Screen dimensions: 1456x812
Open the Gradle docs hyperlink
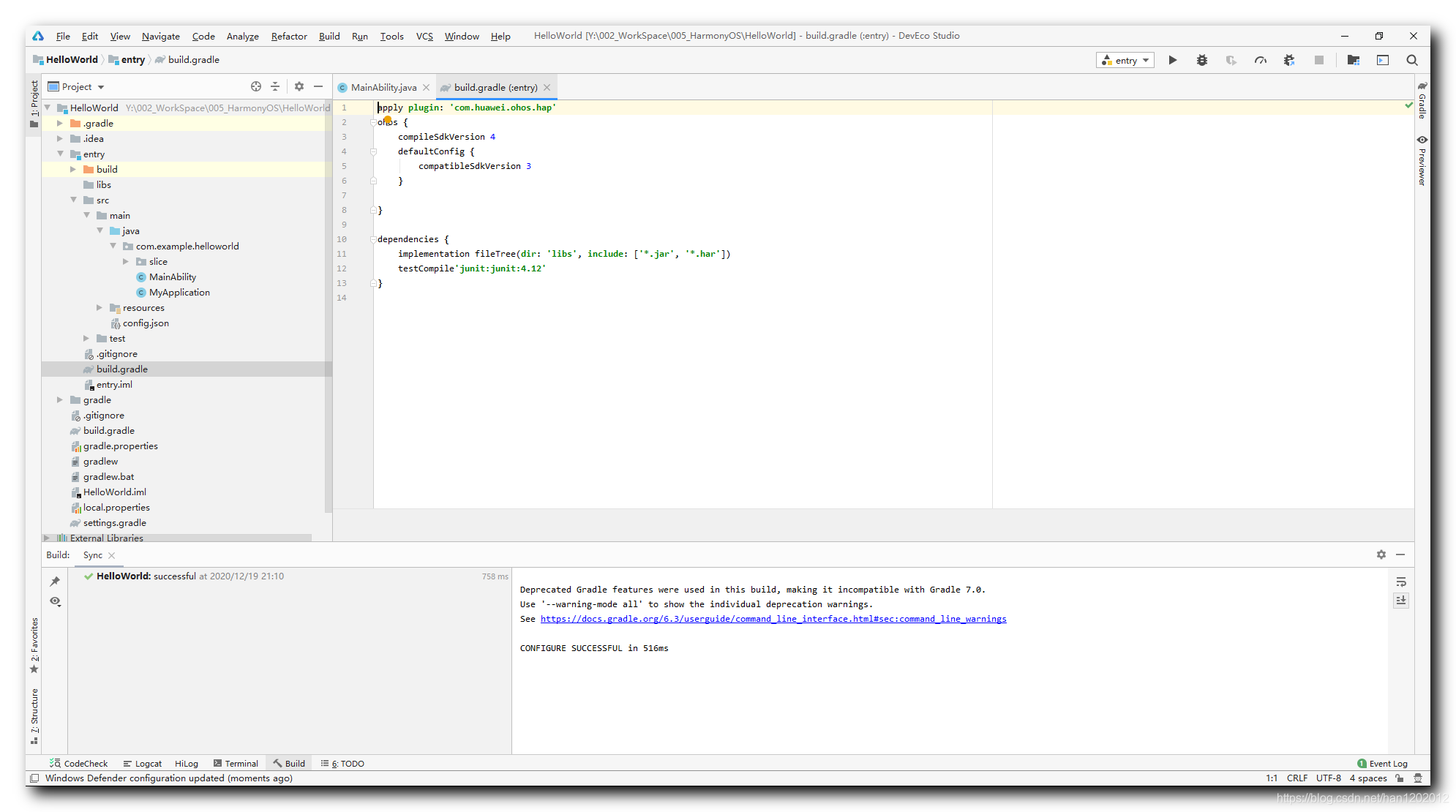tap(773, 619)
